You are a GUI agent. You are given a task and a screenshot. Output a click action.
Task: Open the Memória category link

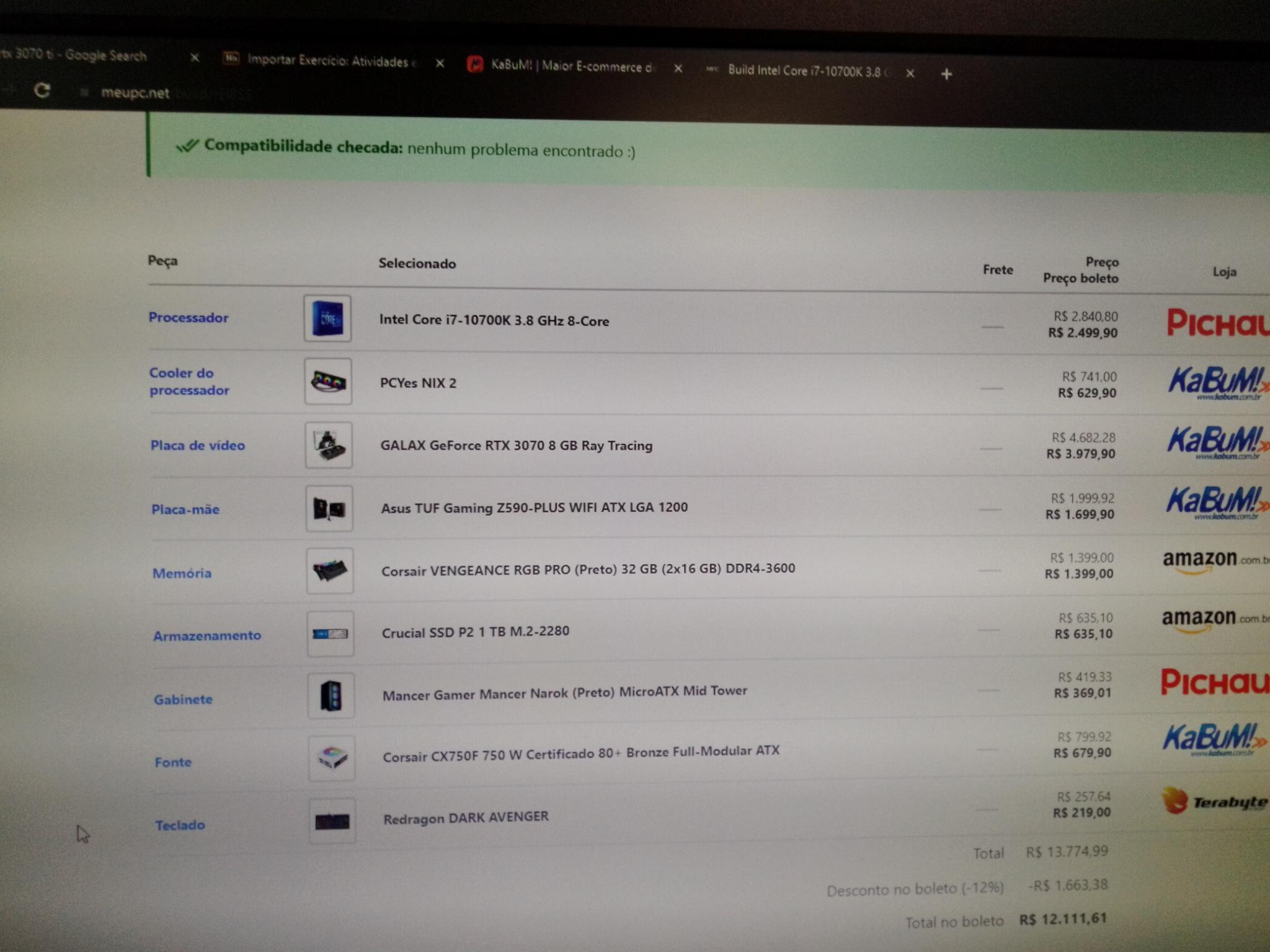(x=182, y=573)
